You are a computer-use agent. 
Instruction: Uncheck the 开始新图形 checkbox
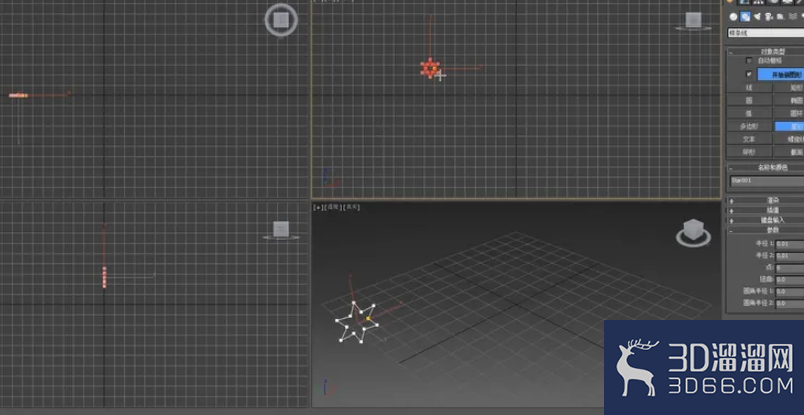(749, 74)
